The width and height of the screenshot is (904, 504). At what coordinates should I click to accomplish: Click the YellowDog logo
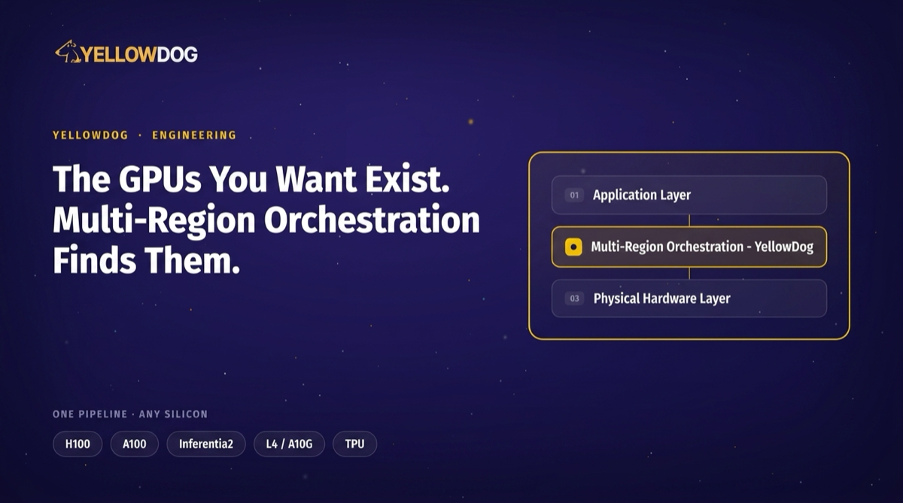[126, 52]
